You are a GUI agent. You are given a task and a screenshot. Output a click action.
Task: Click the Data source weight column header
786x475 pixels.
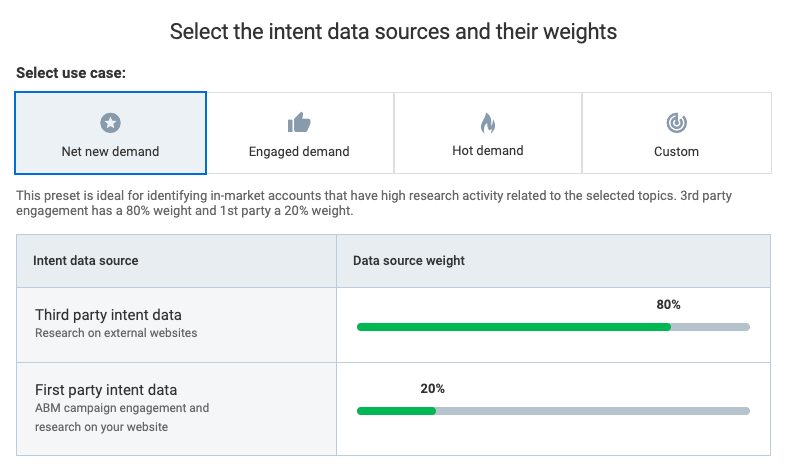coord(408,261)
